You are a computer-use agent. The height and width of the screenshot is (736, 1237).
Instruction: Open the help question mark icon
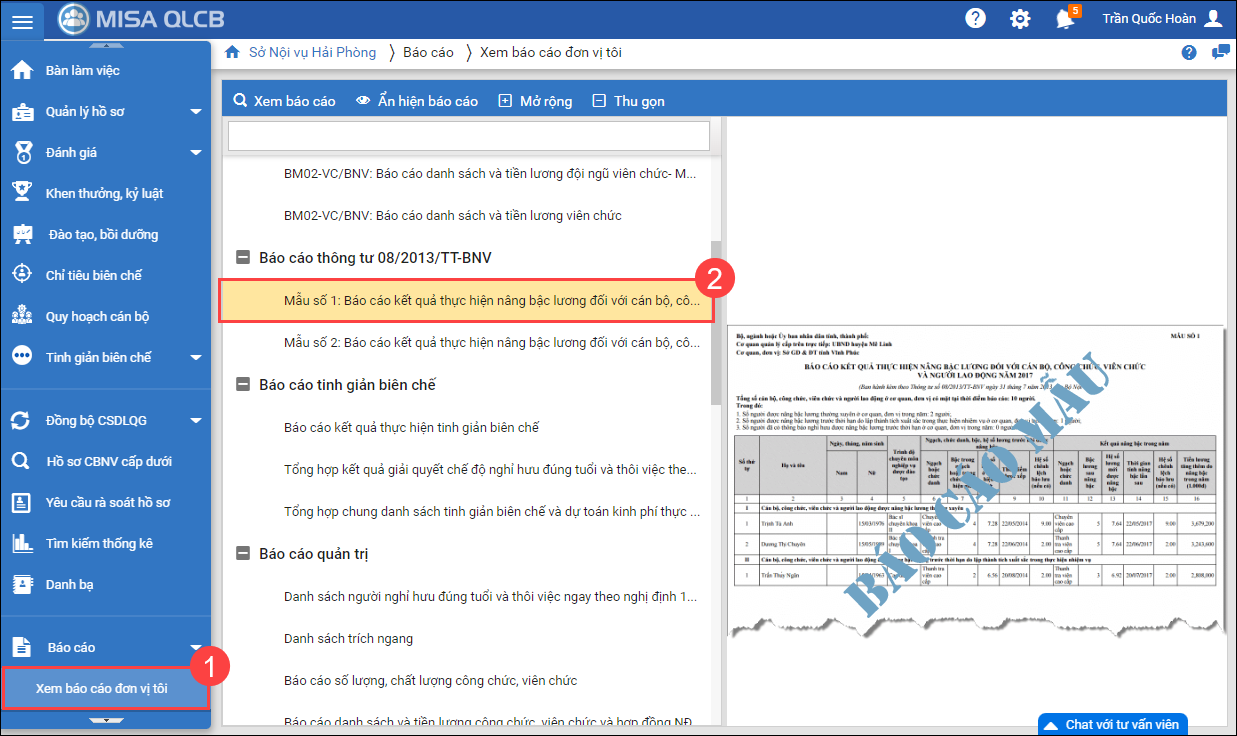point(975,19)
